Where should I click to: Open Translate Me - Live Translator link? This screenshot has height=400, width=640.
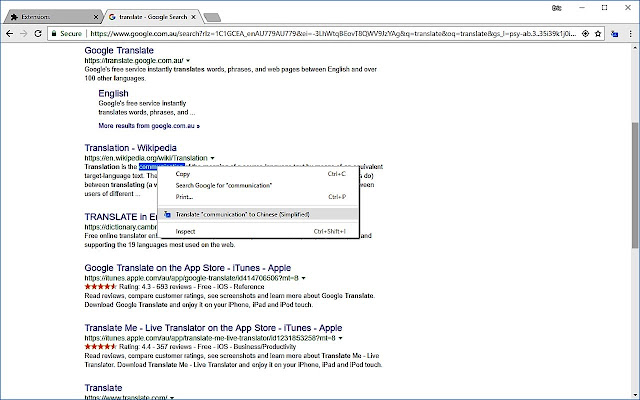pos(213,328)
